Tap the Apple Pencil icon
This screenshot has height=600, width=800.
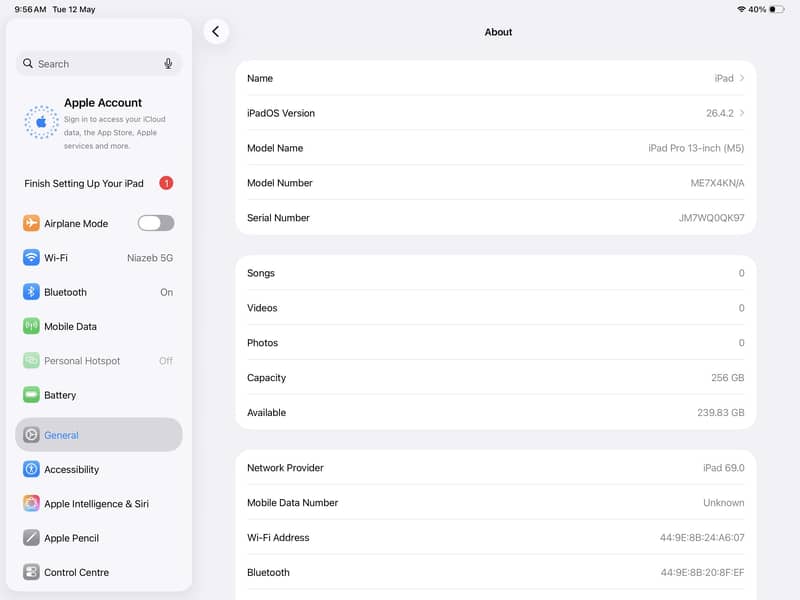[x=31, y=538]
